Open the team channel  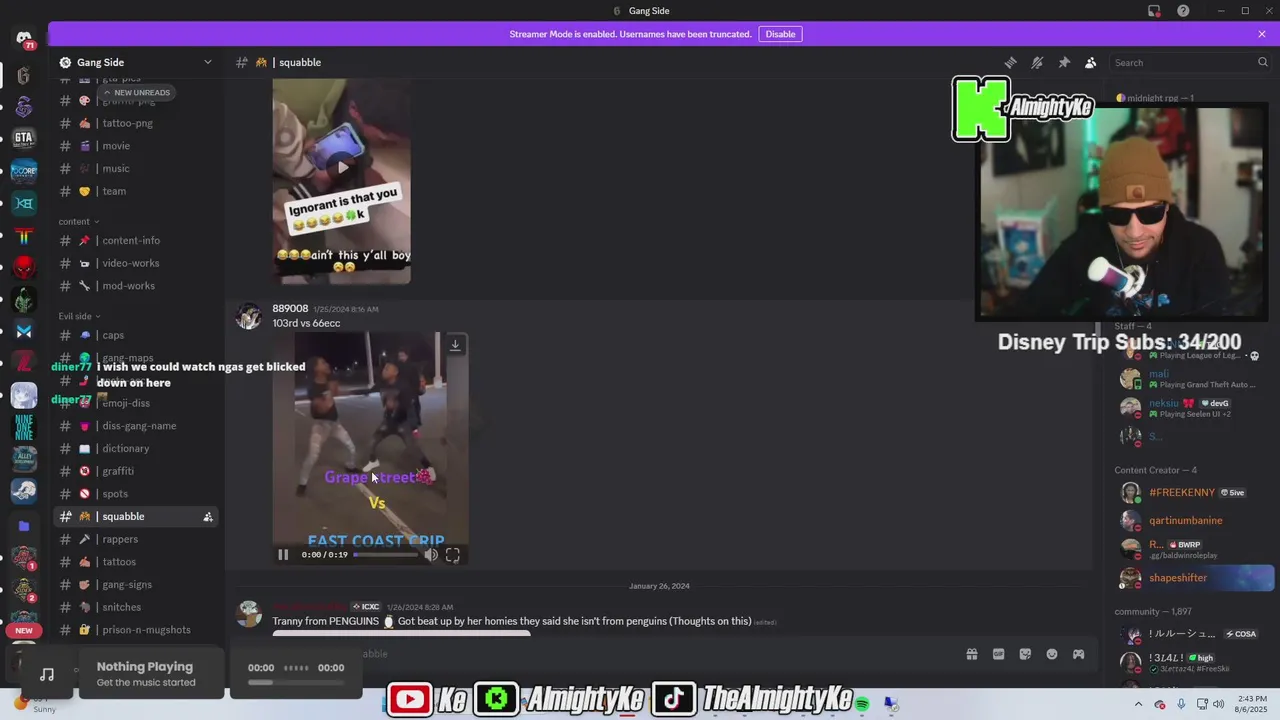pos(136,191)
